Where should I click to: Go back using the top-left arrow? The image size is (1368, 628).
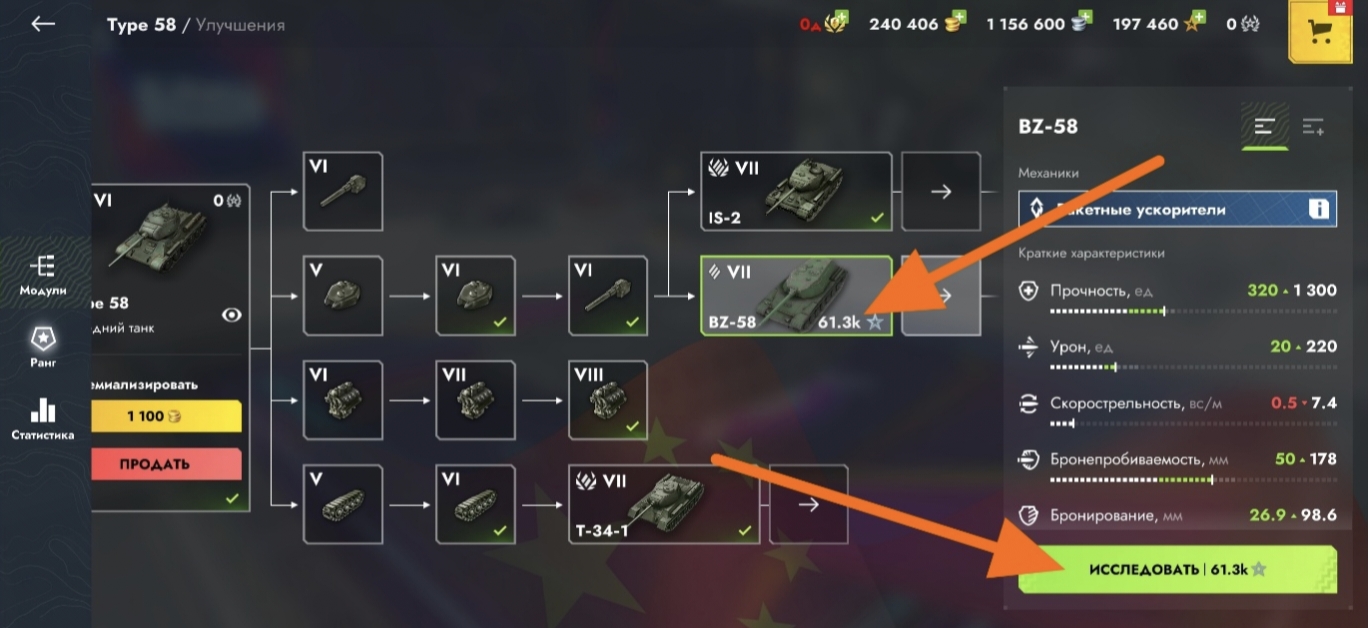click(43, 23)
